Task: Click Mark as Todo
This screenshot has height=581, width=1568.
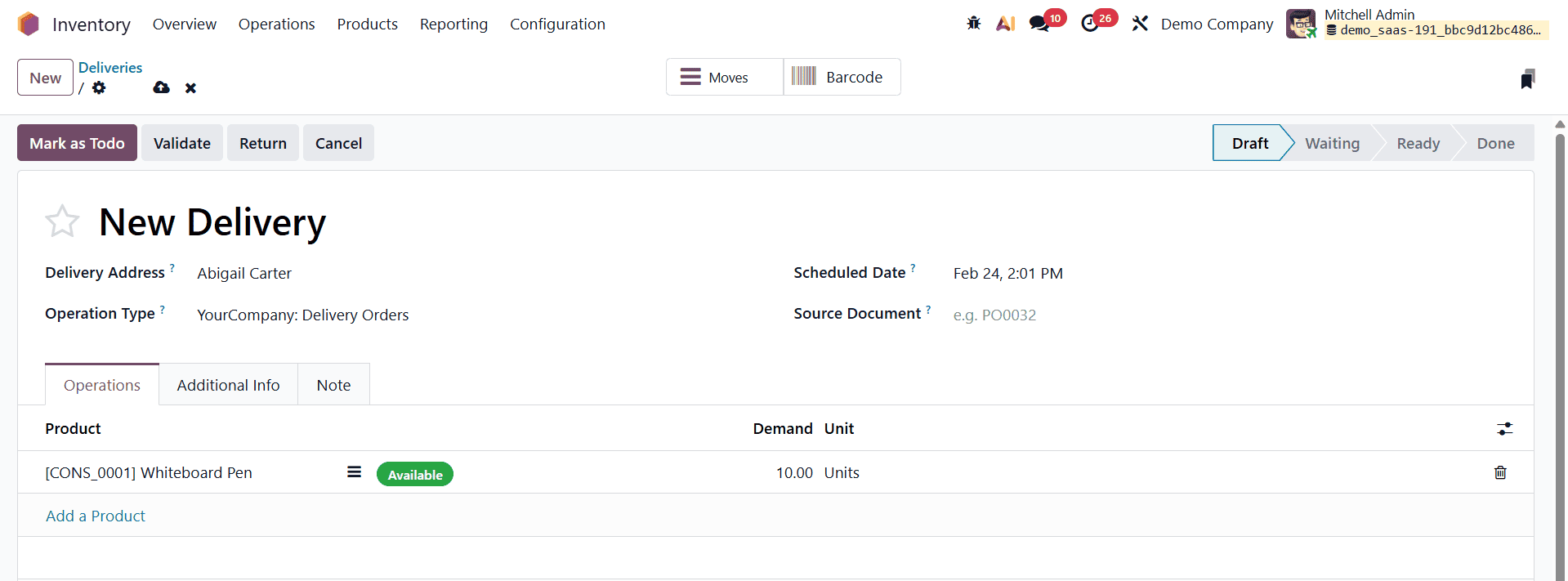Action: click(x=76, y=142)
